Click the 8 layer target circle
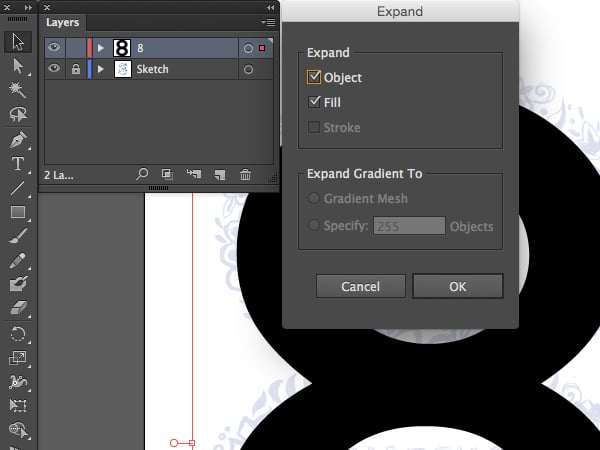 248,48
